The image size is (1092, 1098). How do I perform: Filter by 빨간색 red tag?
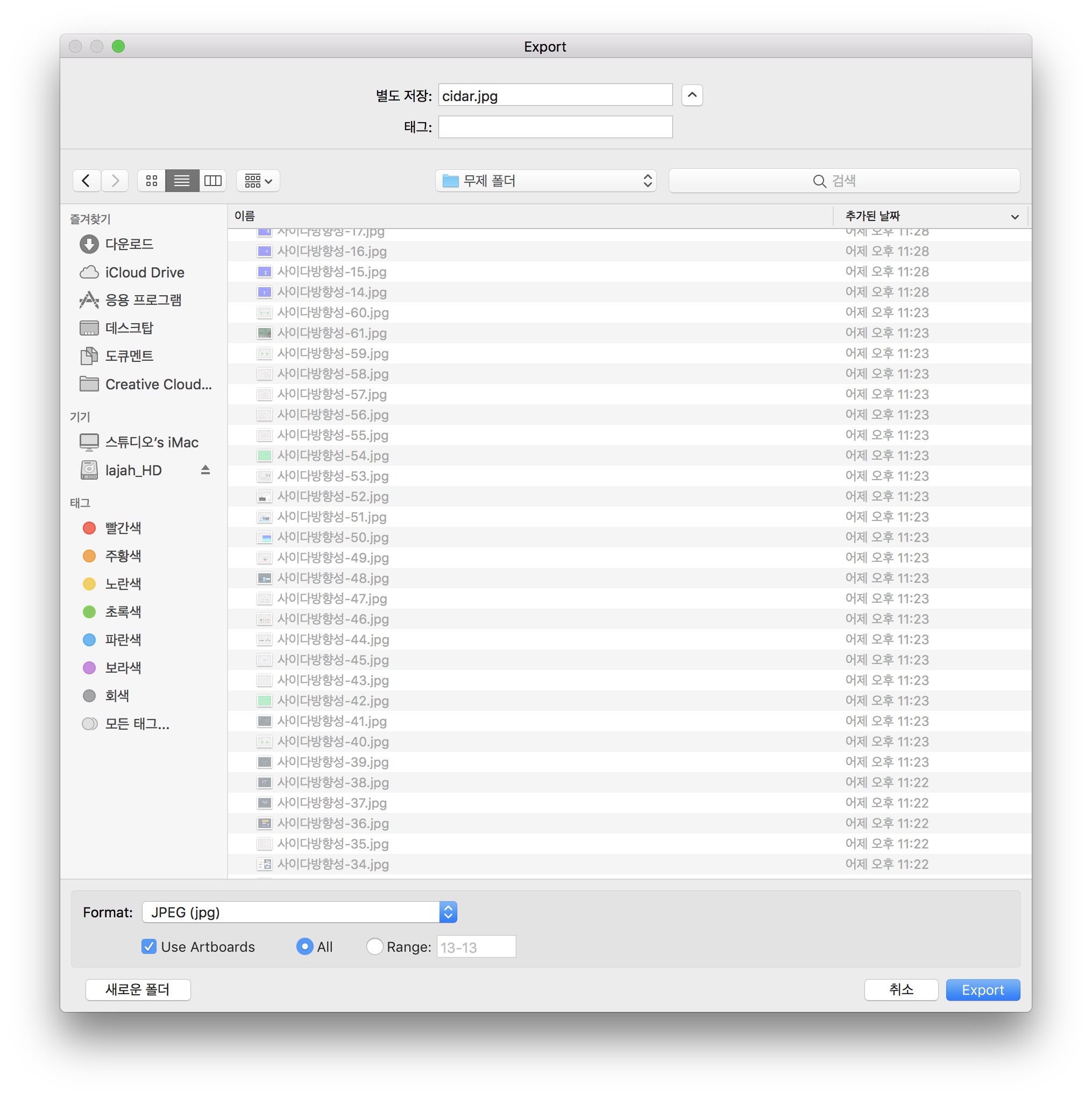pos(123,528)
